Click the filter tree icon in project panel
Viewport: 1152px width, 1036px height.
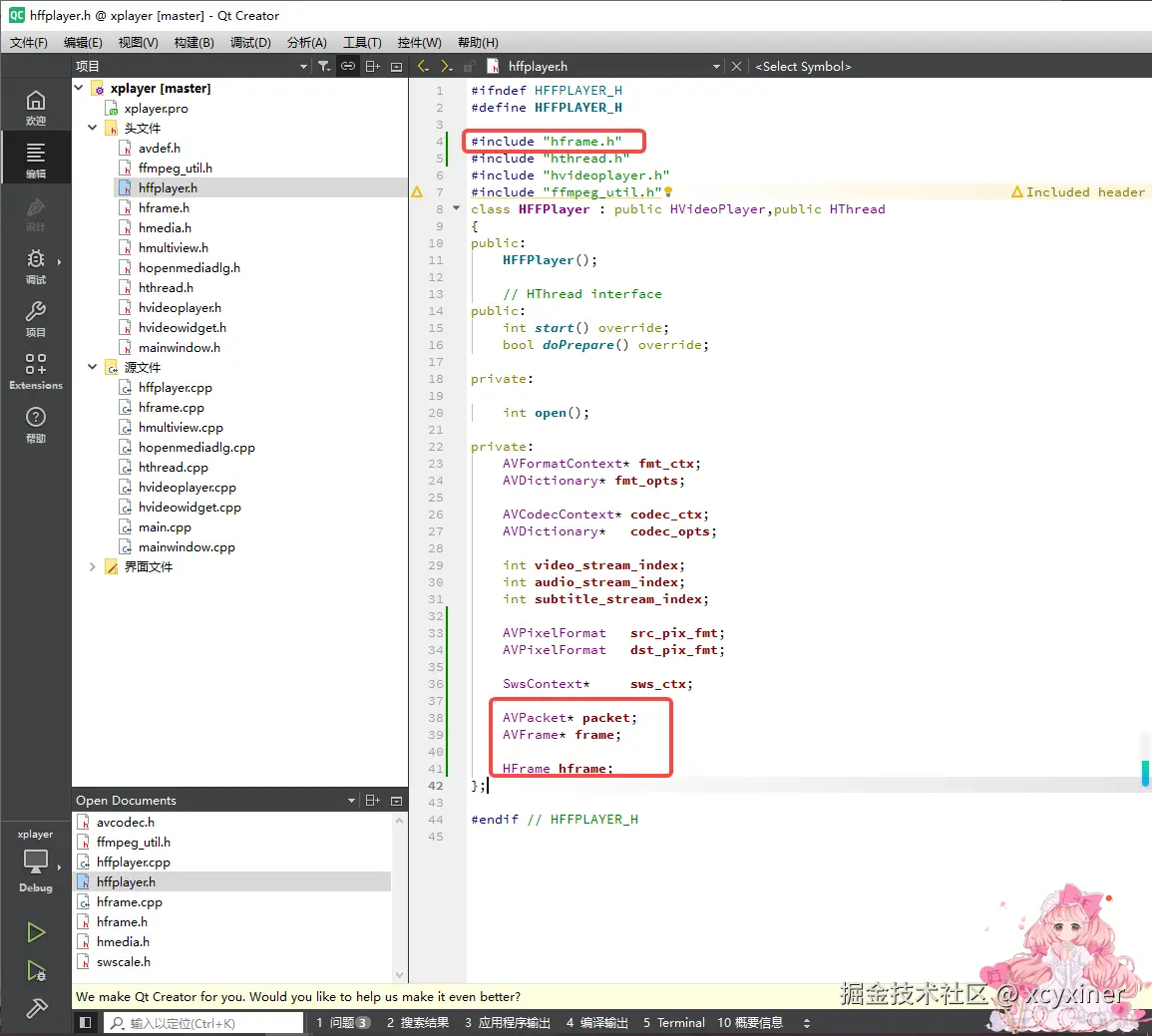point(324,66)
